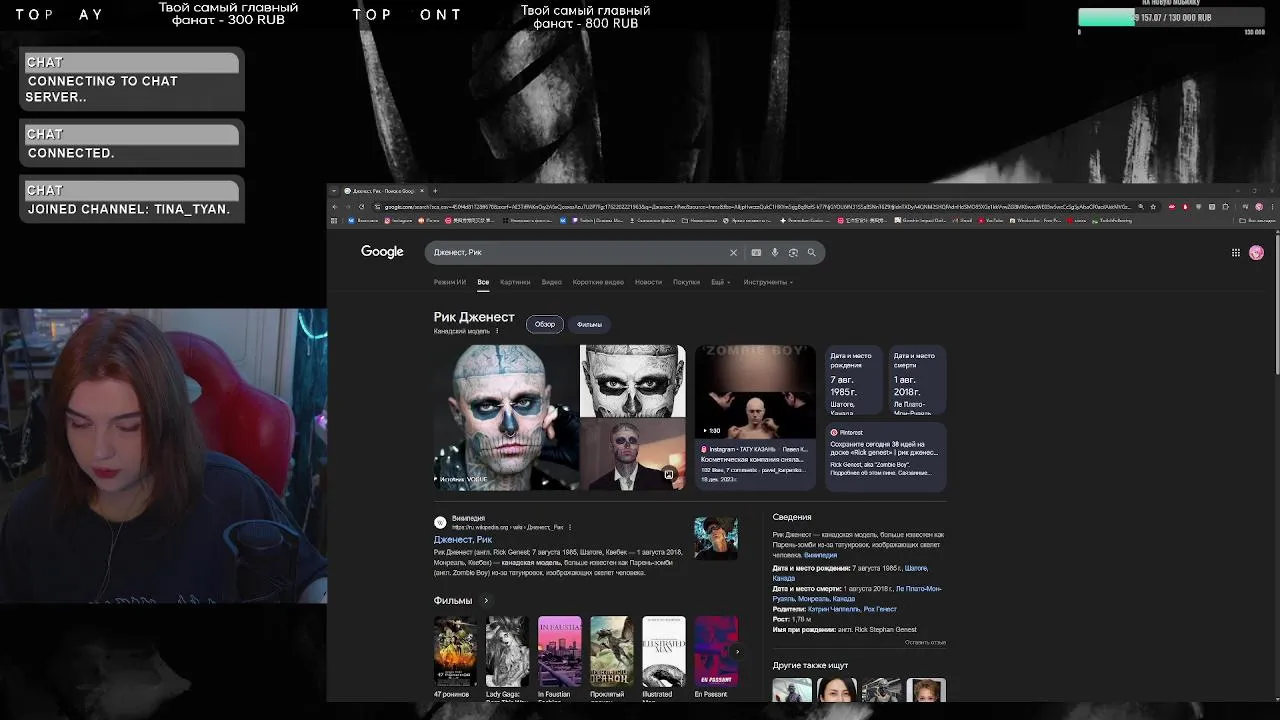Submit search with the magnifier icon
The height and width of the screenshot is (720, 1280).
[x=811, y=253]
